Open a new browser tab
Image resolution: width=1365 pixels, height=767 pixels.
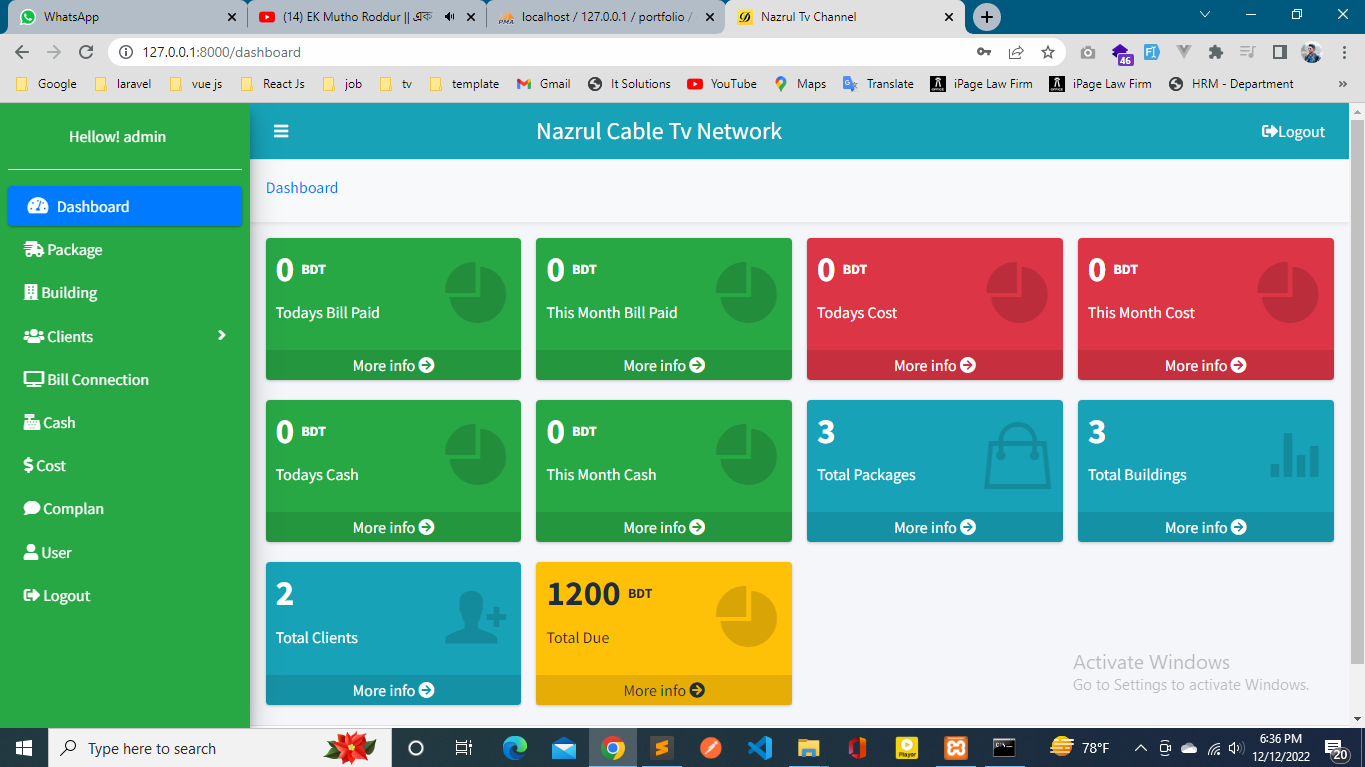(x=987, y=17)
